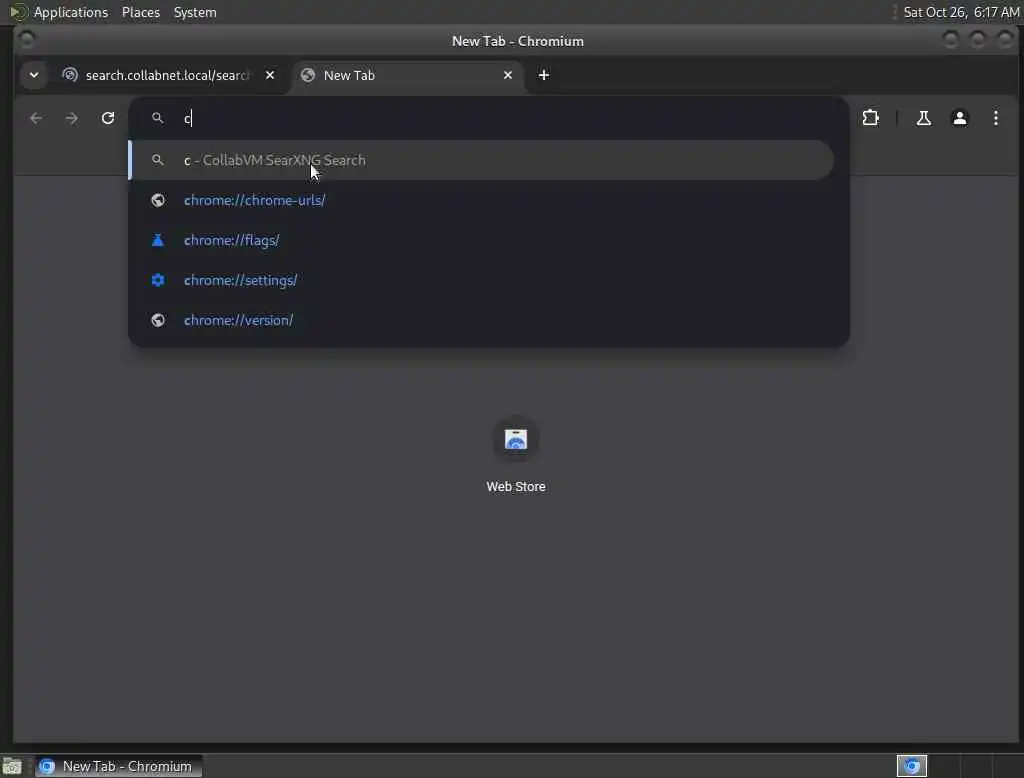Click the globe icon beside chrome://version/
The width and height of the screenshot is (1024, 778).
tap(157, 320)
